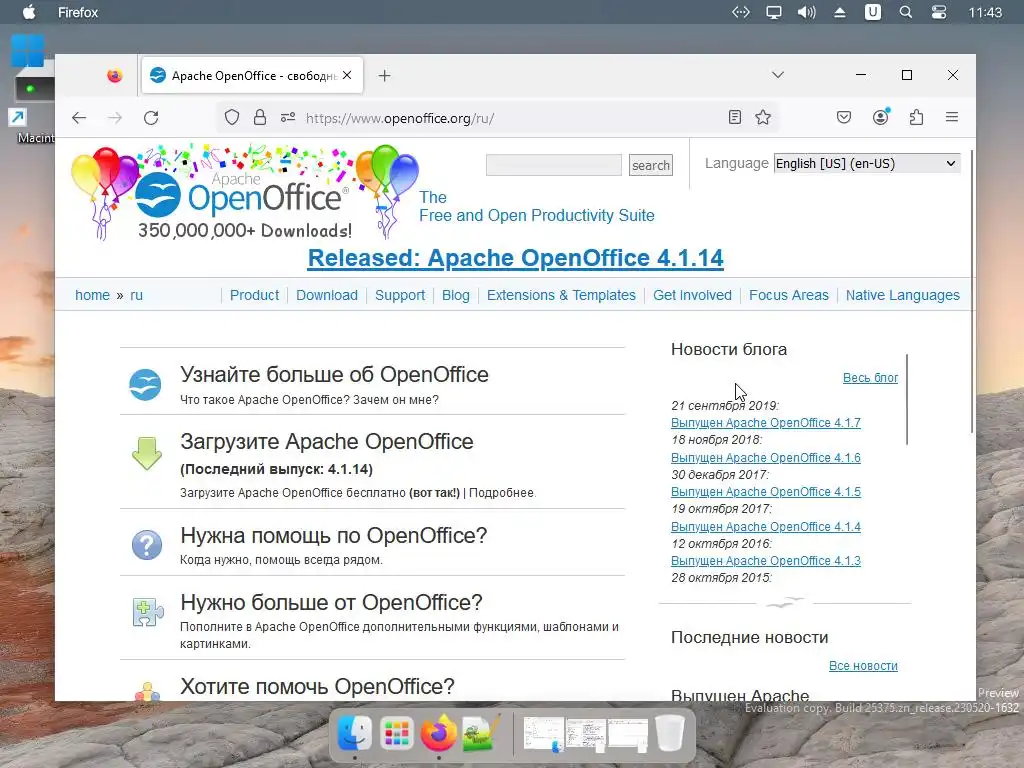Viewport: 1024px width, 768px height.
Task: Open the Firefox account icon
Action: pos(880,117)
